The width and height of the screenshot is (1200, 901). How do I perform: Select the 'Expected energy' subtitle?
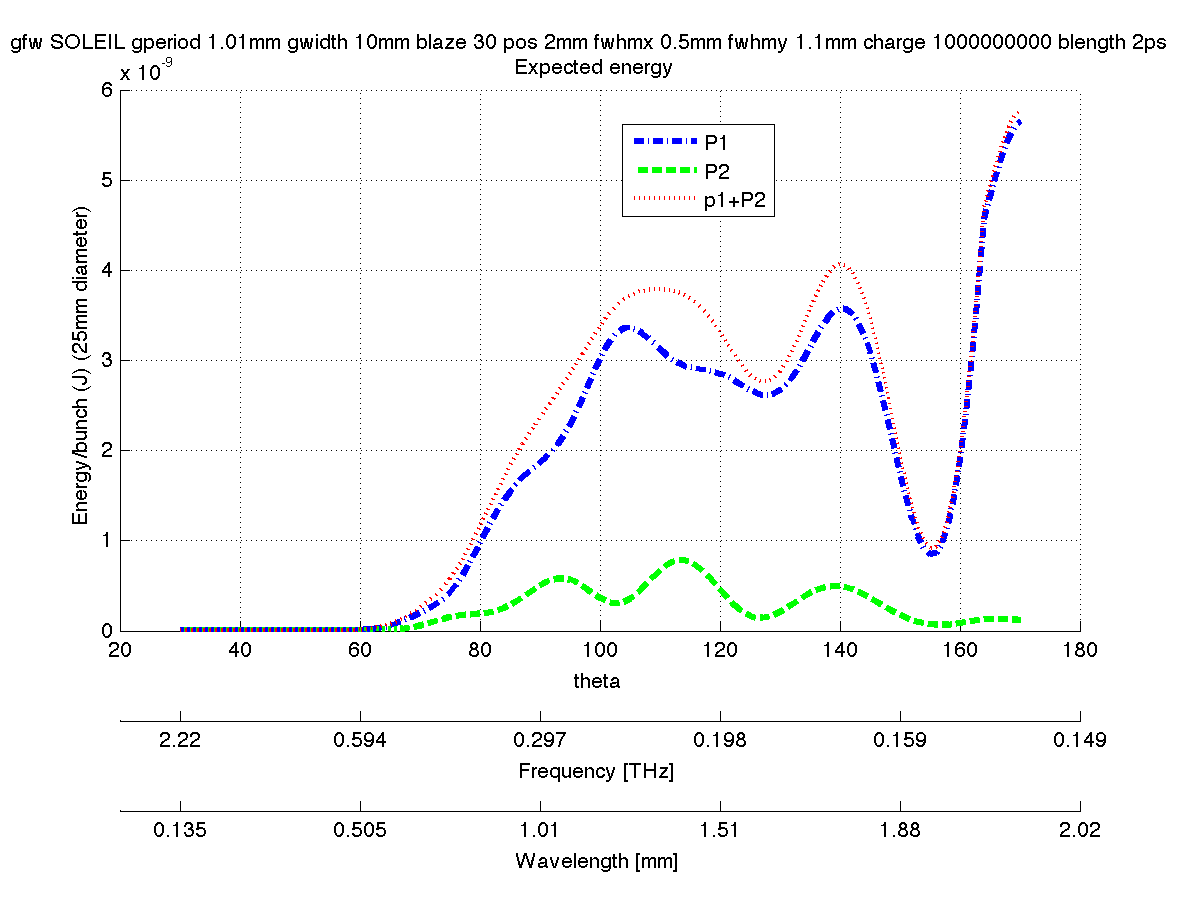click(592, 68)
